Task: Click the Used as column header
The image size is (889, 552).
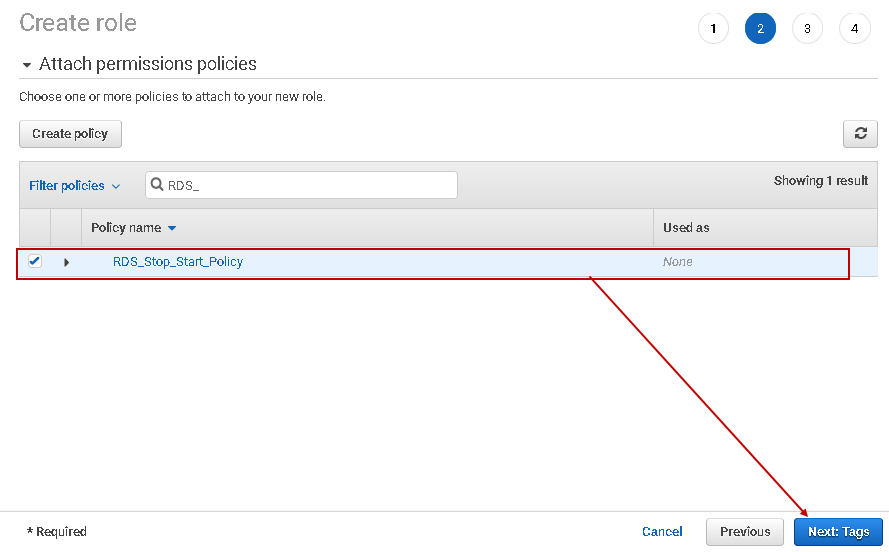Action: 686,228
